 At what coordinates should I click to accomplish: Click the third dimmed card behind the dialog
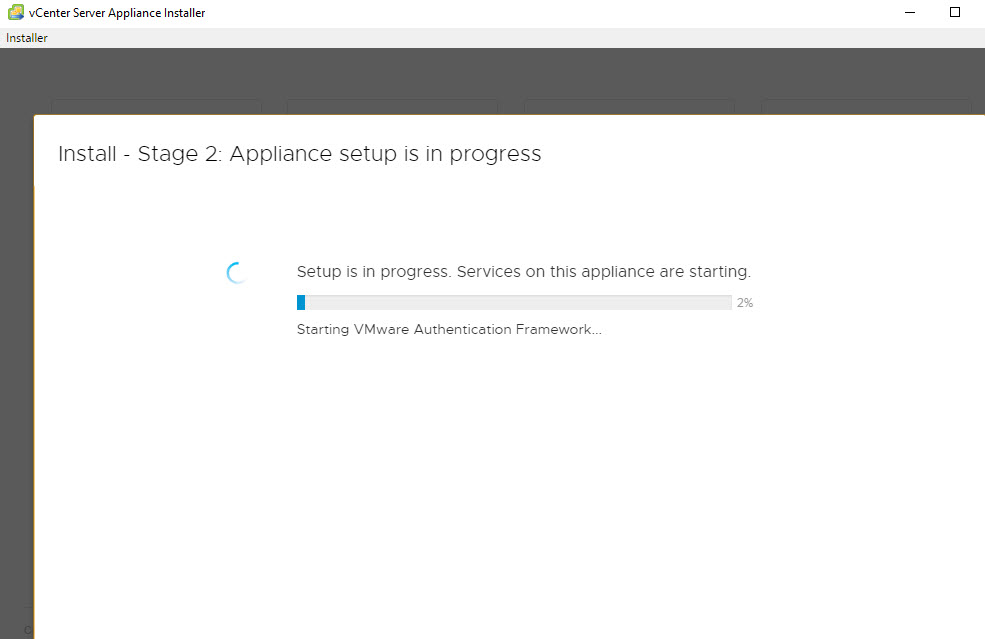629,106
